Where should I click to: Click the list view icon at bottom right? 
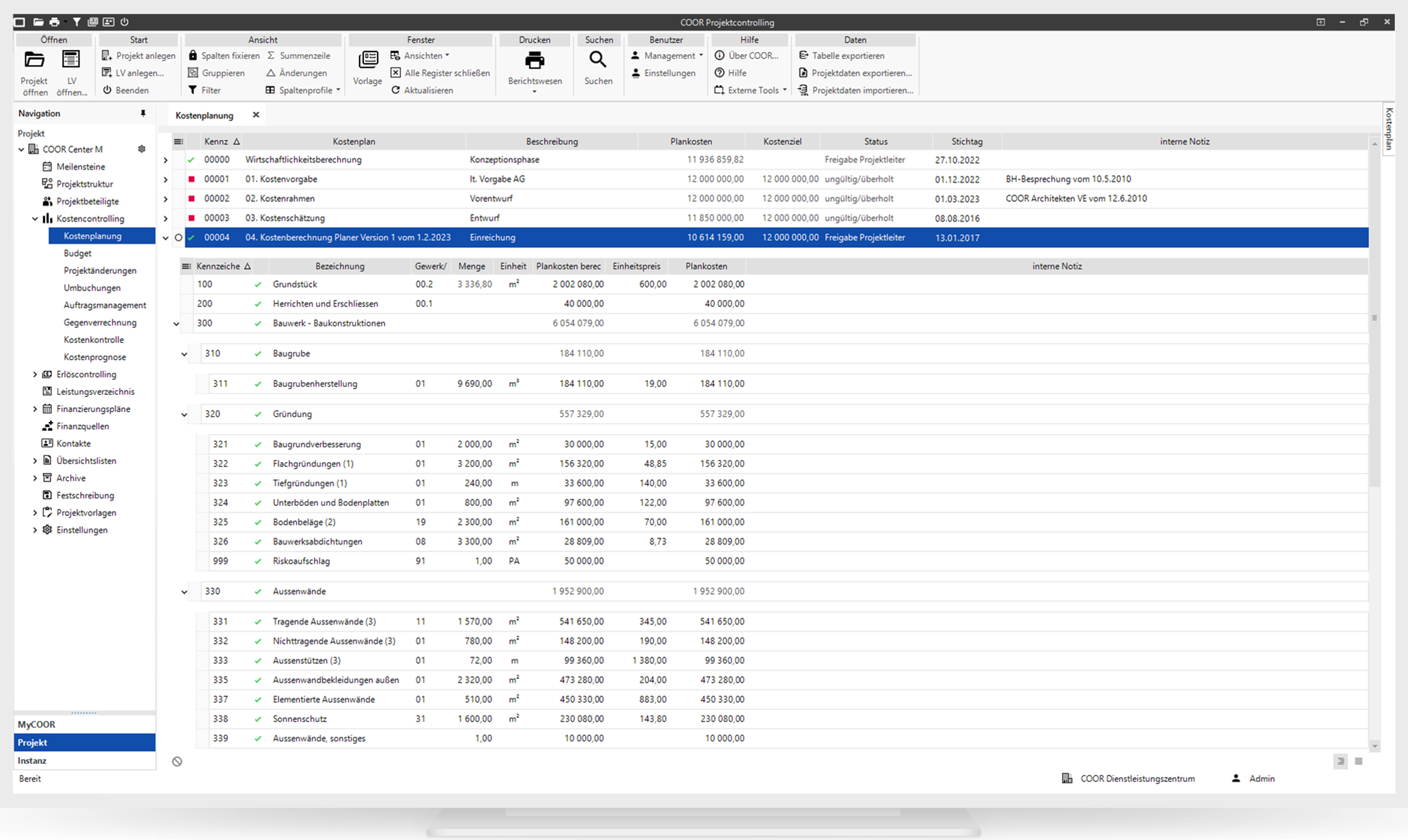(1359, 761)
